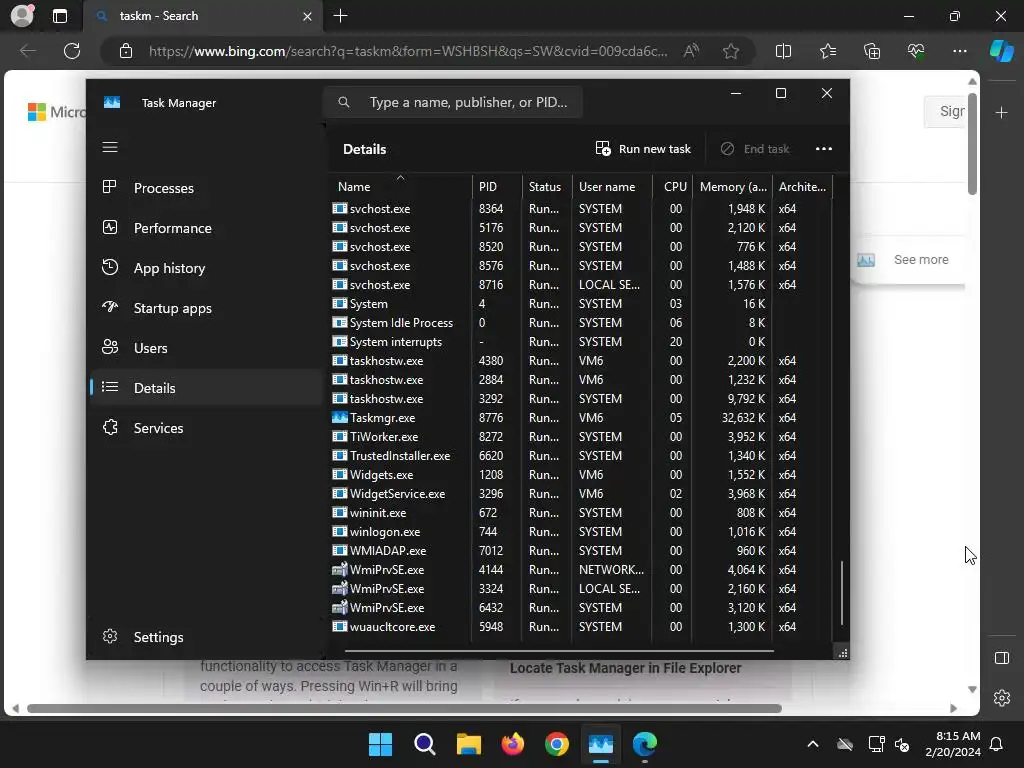
Task: Open Services page in Task Manager
Action: 206,428
